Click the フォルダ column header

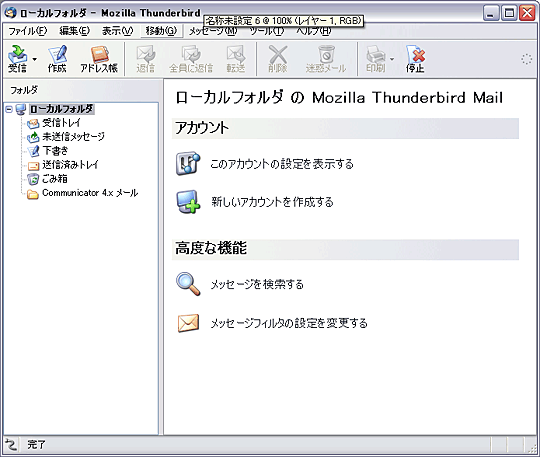(x=82, y=90)
